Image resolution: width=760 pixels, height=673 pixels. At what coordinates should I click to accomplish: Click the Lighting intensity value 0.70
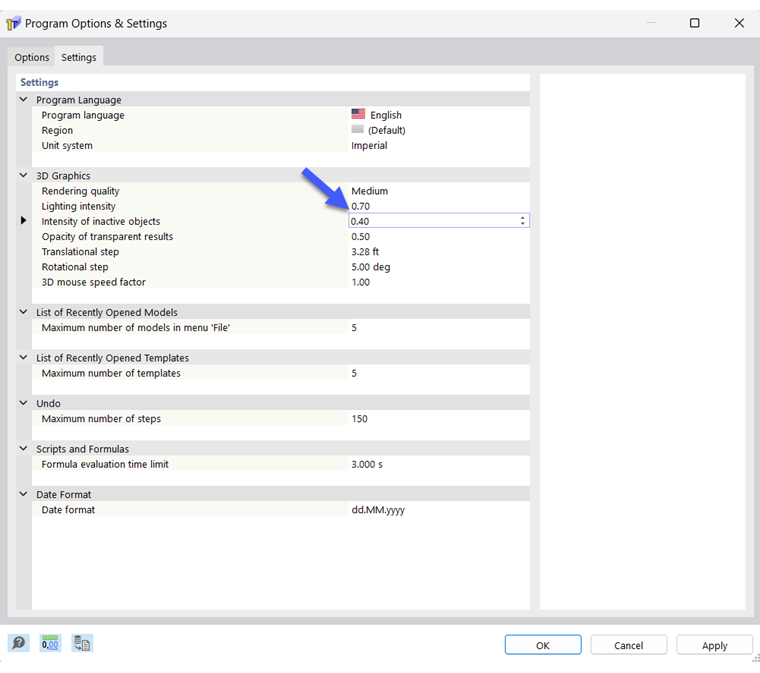click(361, 206)
